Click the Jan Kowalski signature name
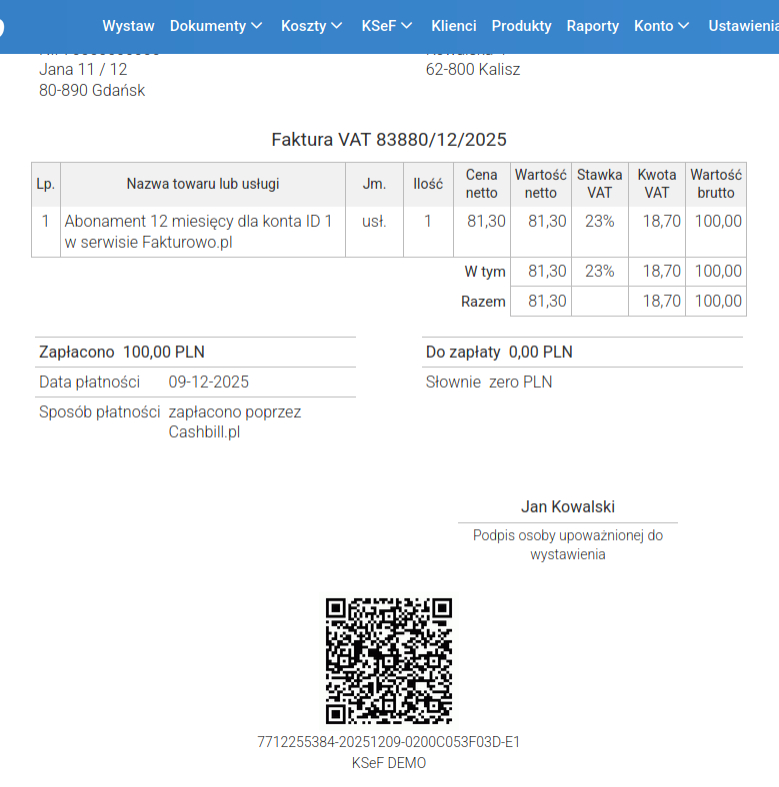This screenshot has width=779, height=787. [x=567, y=507]
